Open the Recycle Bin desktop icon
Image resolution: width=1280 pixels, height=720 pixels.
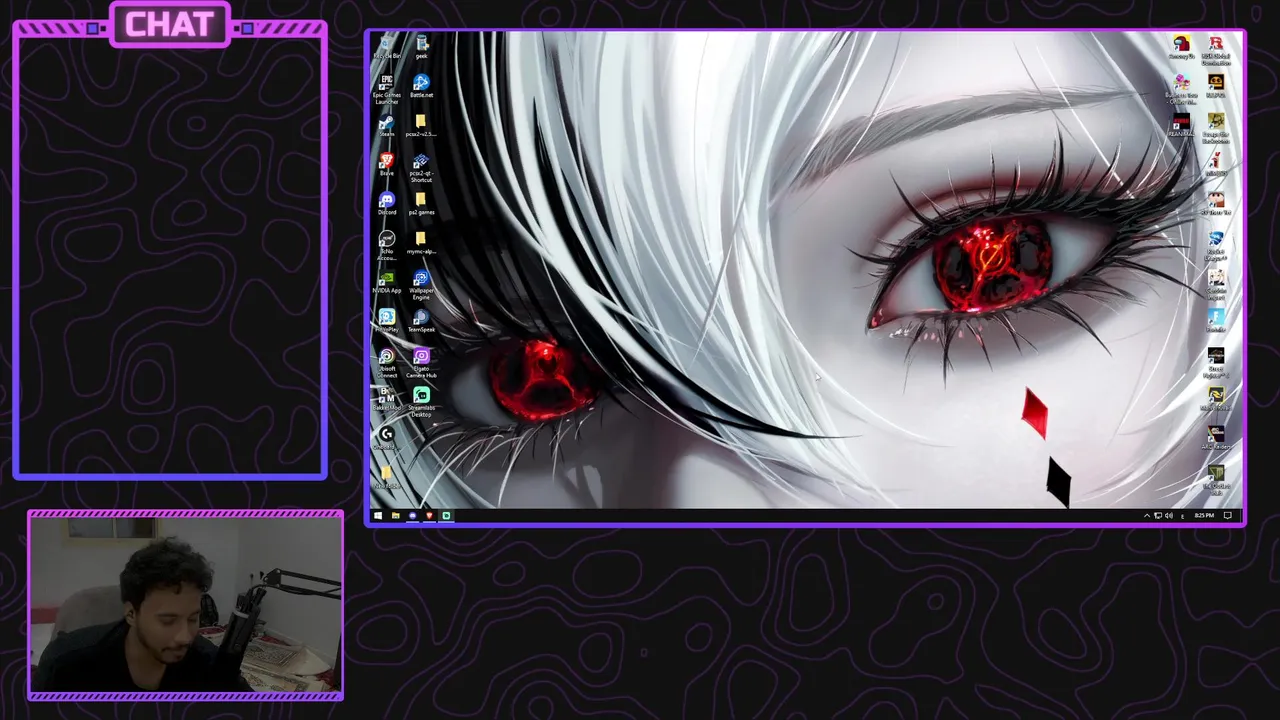click(387, 47)
